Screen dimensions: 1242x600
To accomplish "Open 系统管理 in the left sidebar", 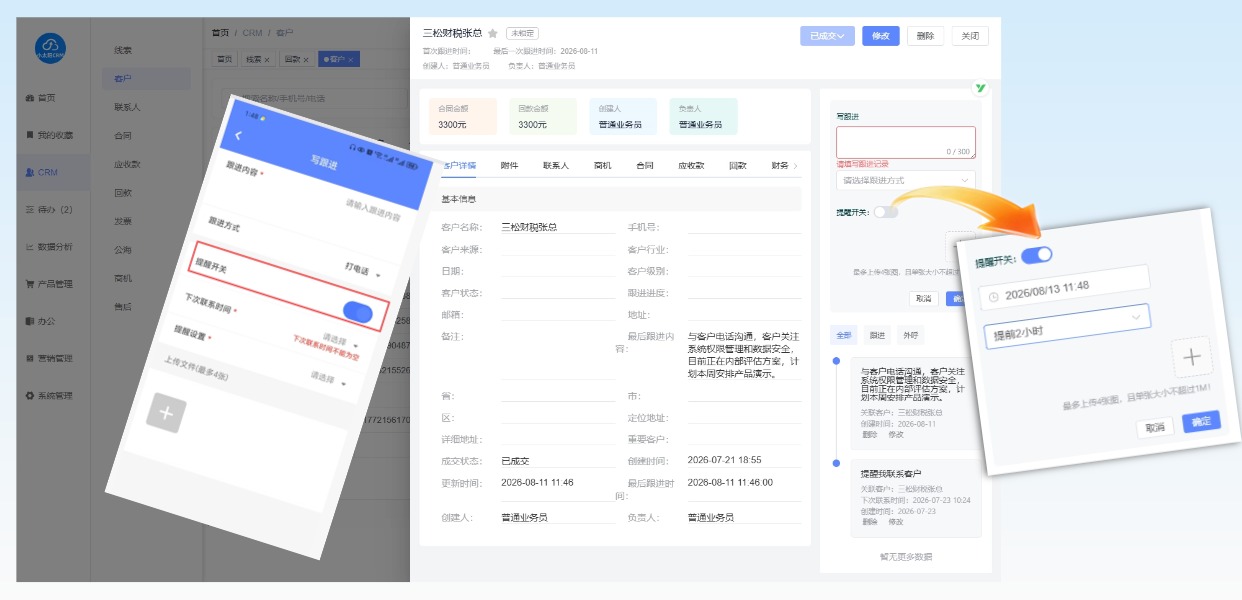I will coord(55,395).
